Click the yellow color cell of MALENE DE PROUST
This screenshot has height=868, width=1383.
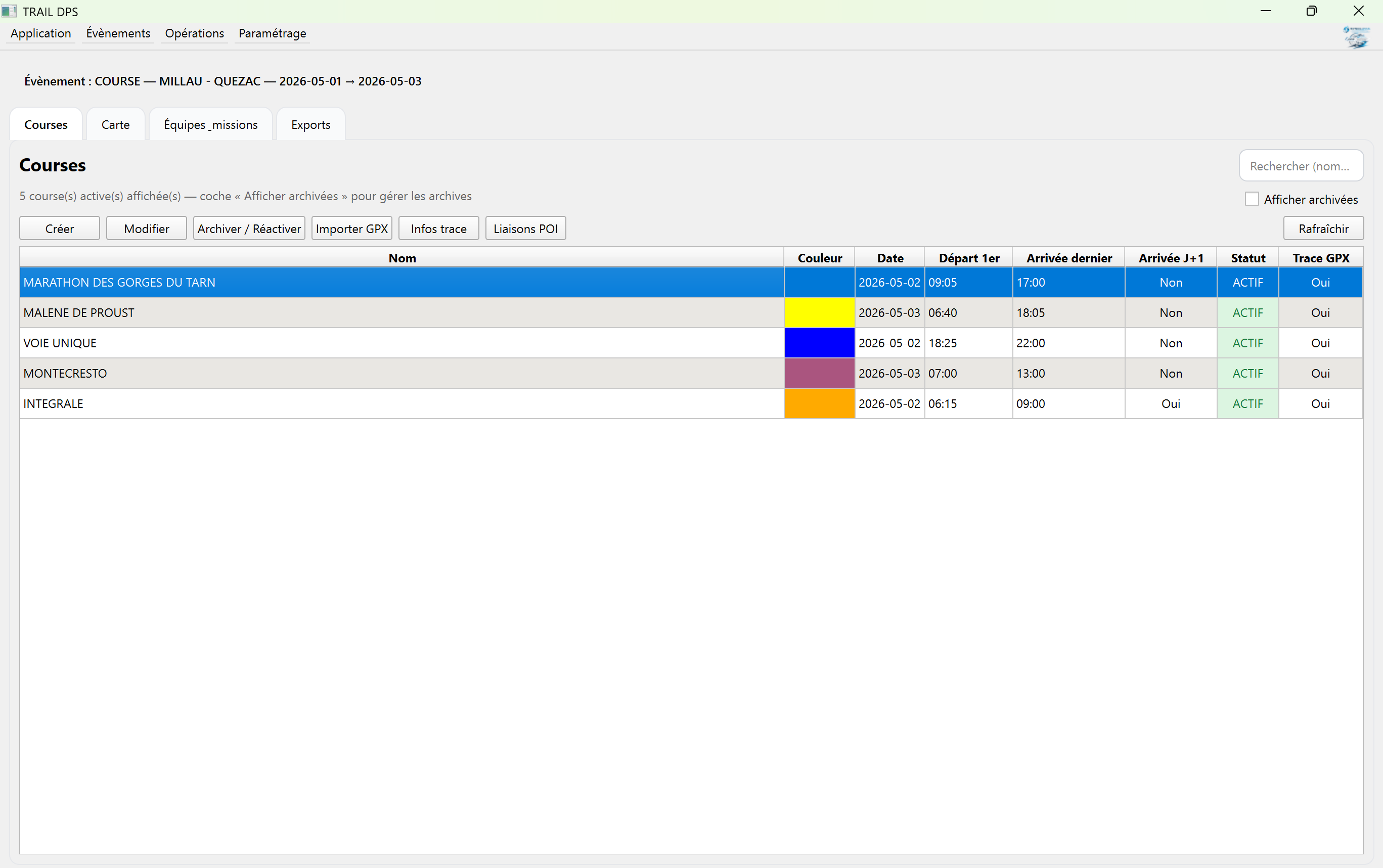819,313
